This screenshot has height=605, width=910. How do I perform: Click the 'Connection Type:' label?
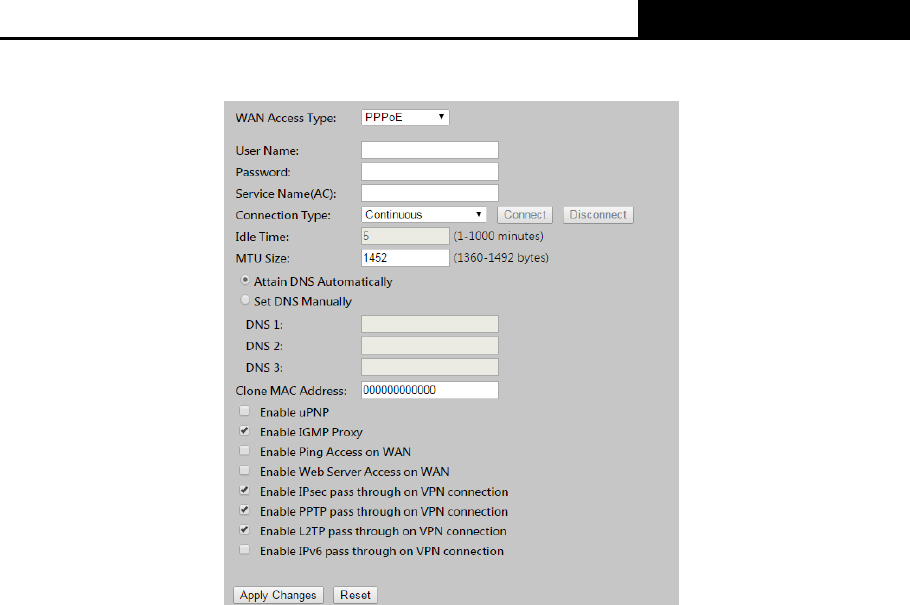pos(283,215)
